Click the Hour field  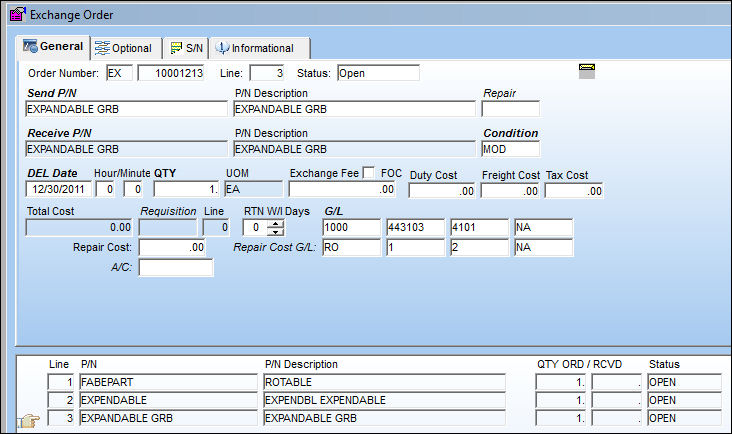click(x=105, y=189)
